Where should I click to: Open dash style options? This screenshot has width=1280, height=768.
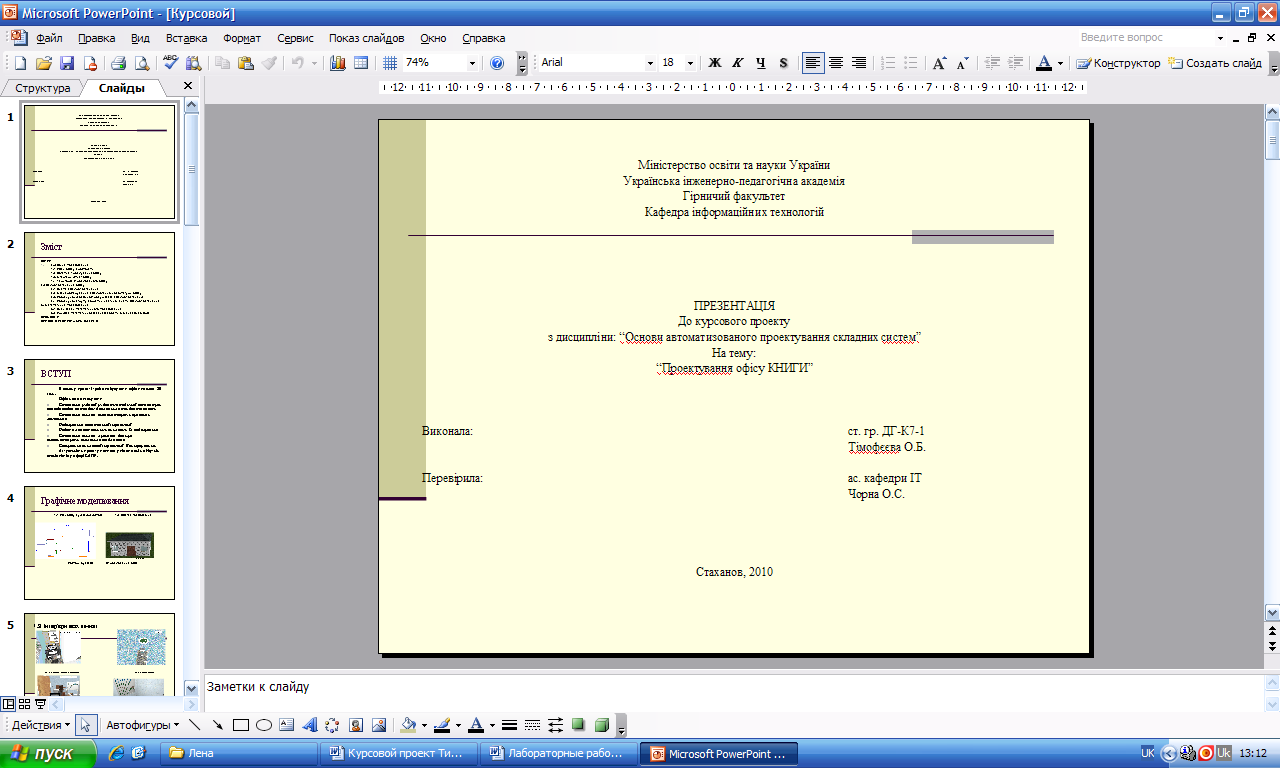tap(531, 725)
